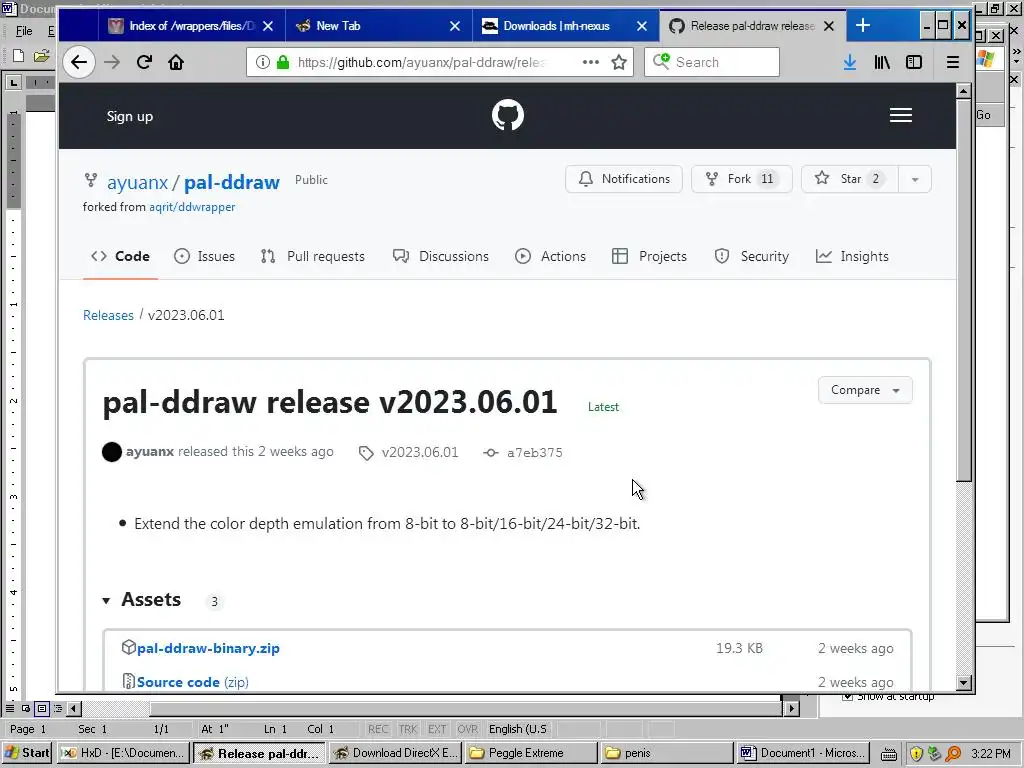Select the Security repository tab

752,256
